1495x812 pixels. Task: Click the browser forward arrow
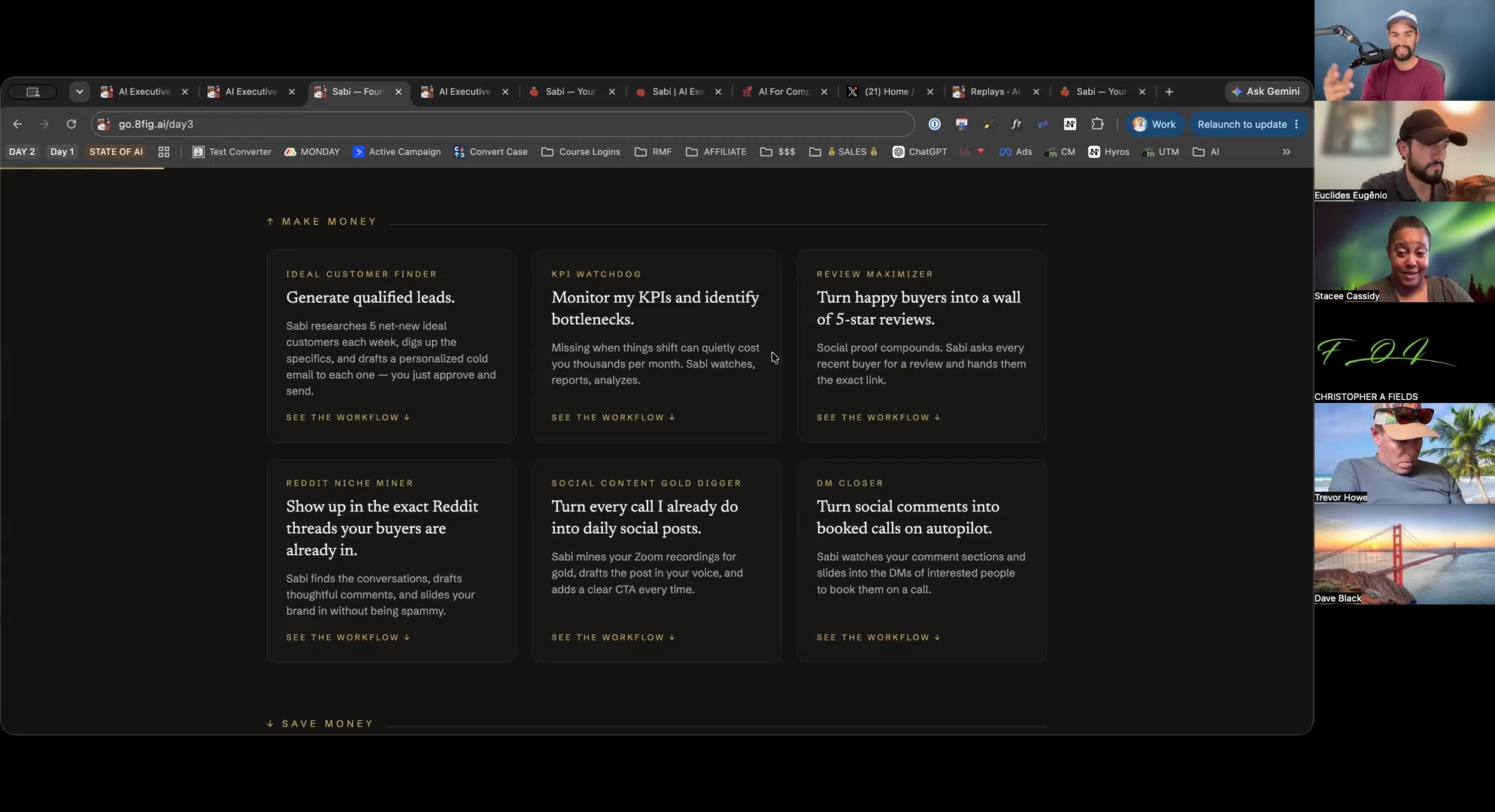coord(44,124)
